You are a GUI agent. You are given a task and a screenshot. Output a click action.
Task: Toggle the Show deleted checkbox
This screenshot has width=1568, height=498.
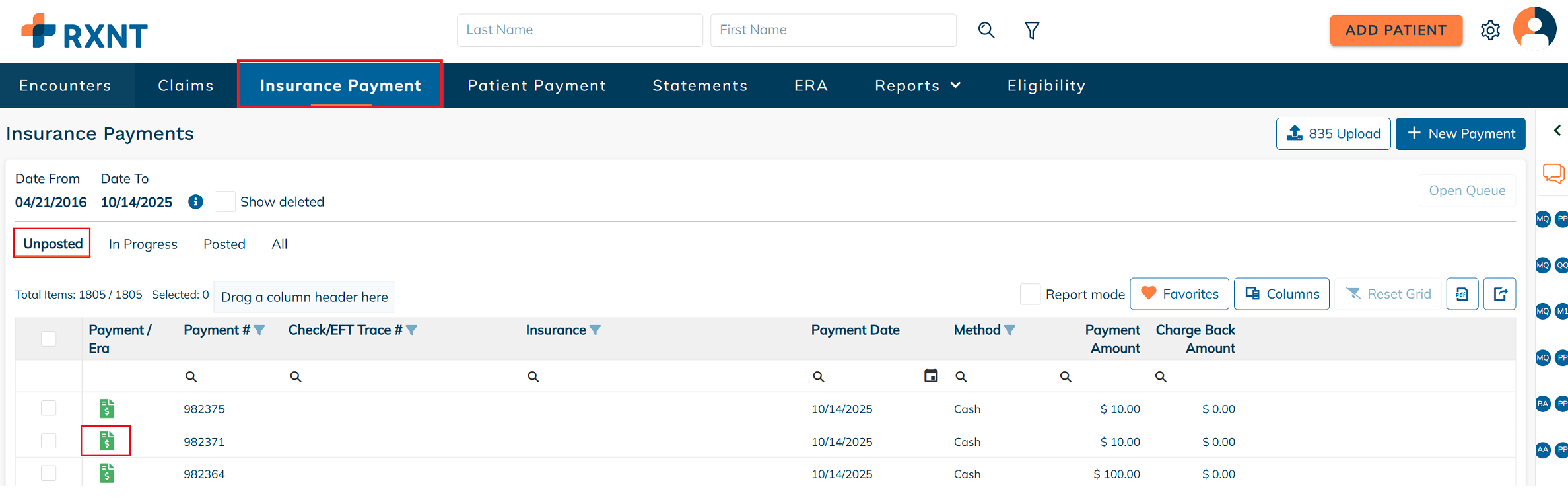[225, 202]
